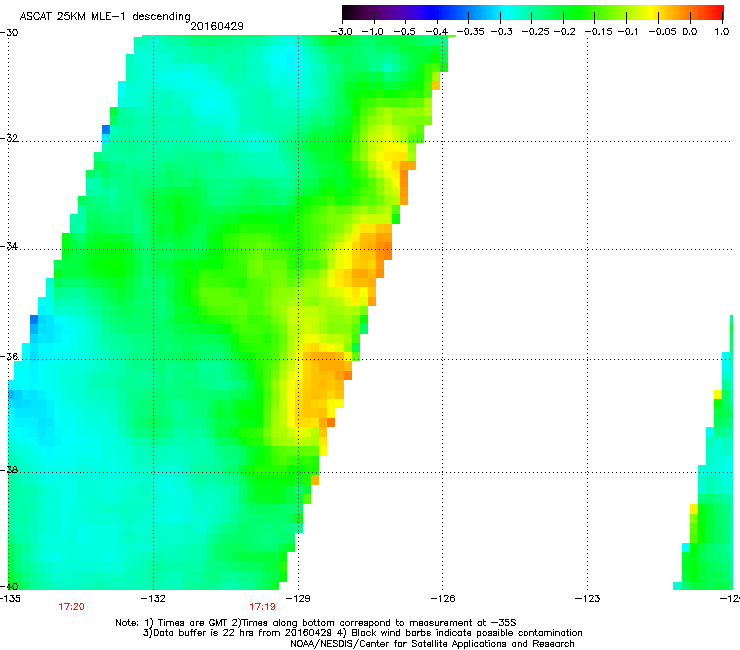The image size is (740, 650).
Task: Click the red time stamp '17:19'
Action: pyautogui.click(x=262, y=607)
